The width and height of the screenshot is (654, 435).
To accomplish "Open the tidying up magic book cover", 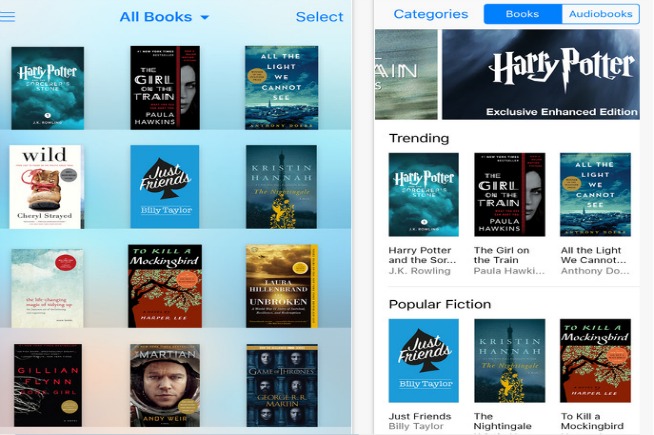I will click(x=47, y=288).
